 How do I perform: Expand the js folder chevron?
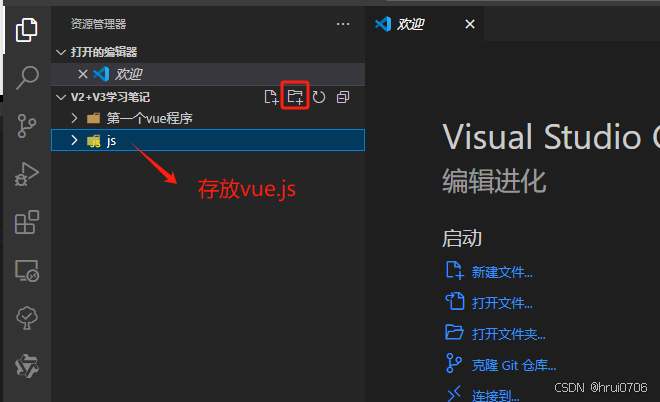75,140
